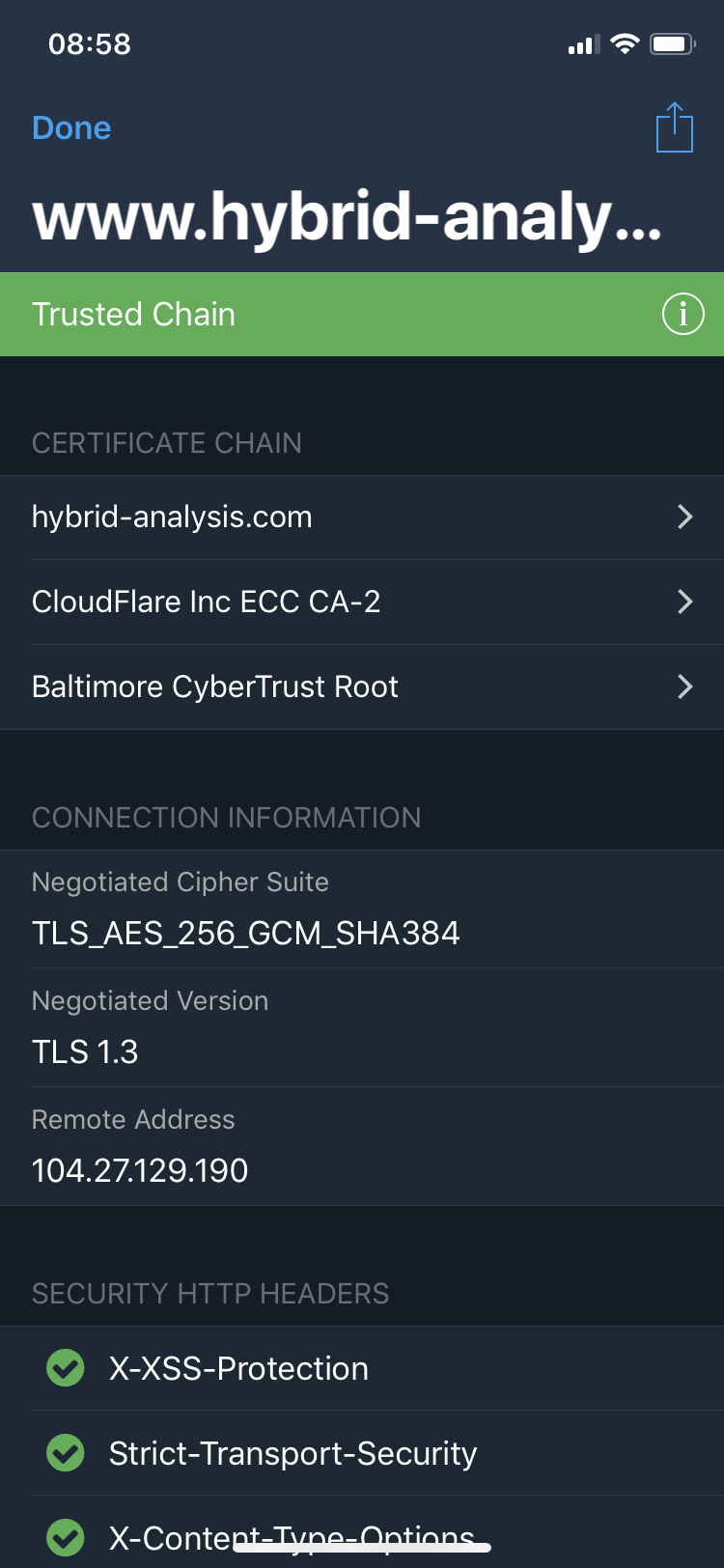The width and height of the screenshot is (724, 1568).
Task: Expand hybrid-analysis.com certificate chevron
Action: click(685, 517)
